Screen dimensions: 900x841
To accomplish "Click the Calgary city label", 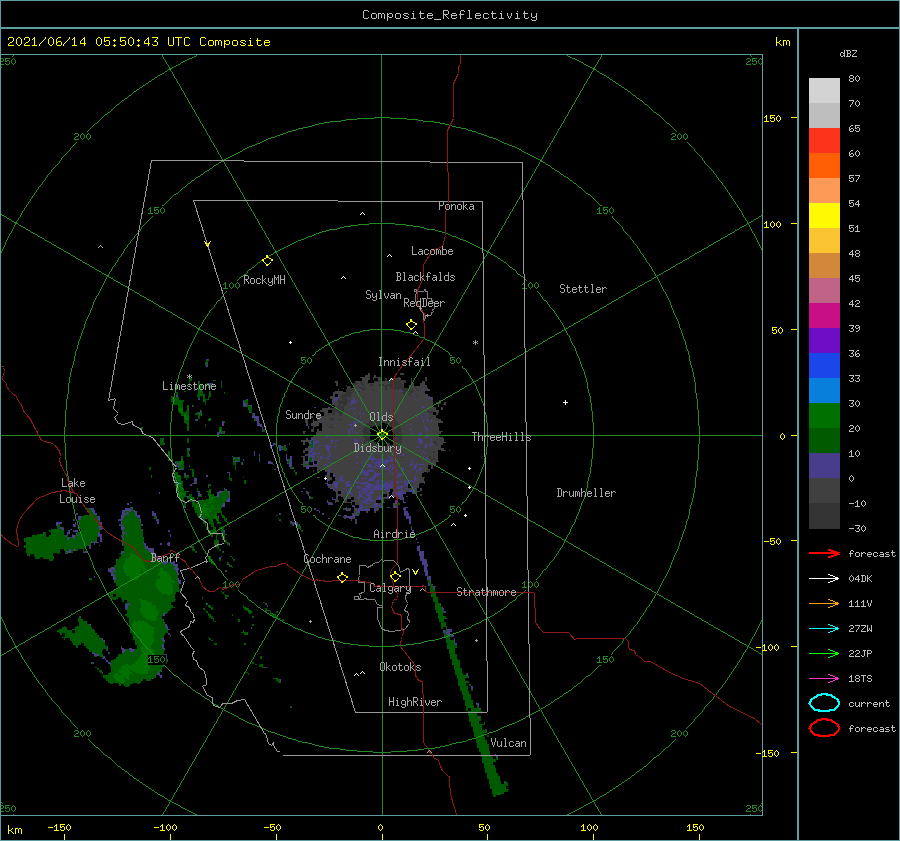I will [390, 588].
